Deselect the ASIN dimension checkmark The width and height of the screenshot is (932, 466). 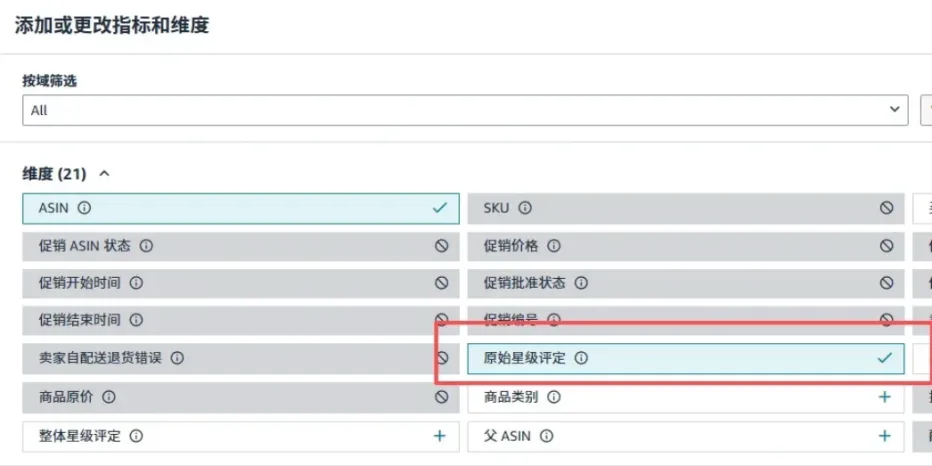click(440, 208)
